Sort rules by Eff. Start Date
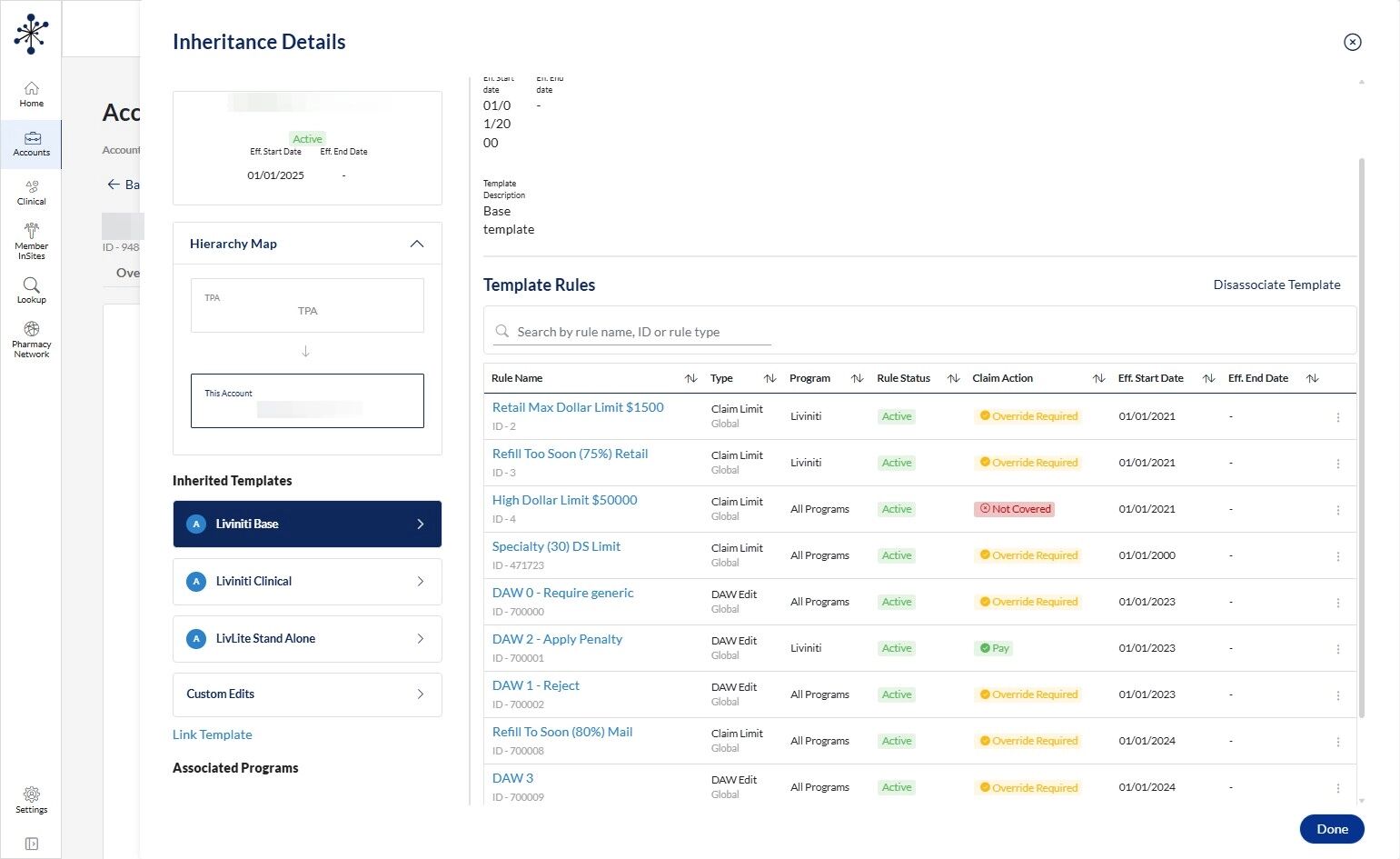 tap(1208, 378)
